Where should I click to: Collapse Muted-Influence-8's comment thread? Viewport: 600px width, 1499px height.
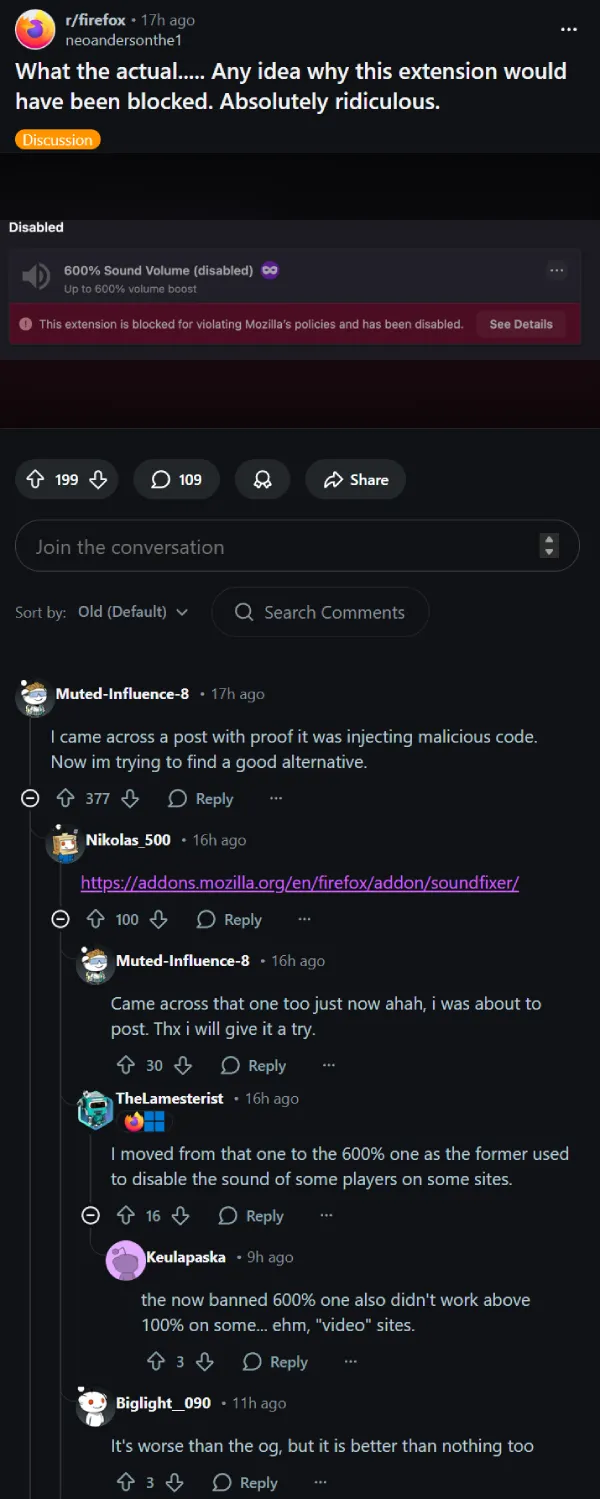pyautogui.click(x=31, y=798)
